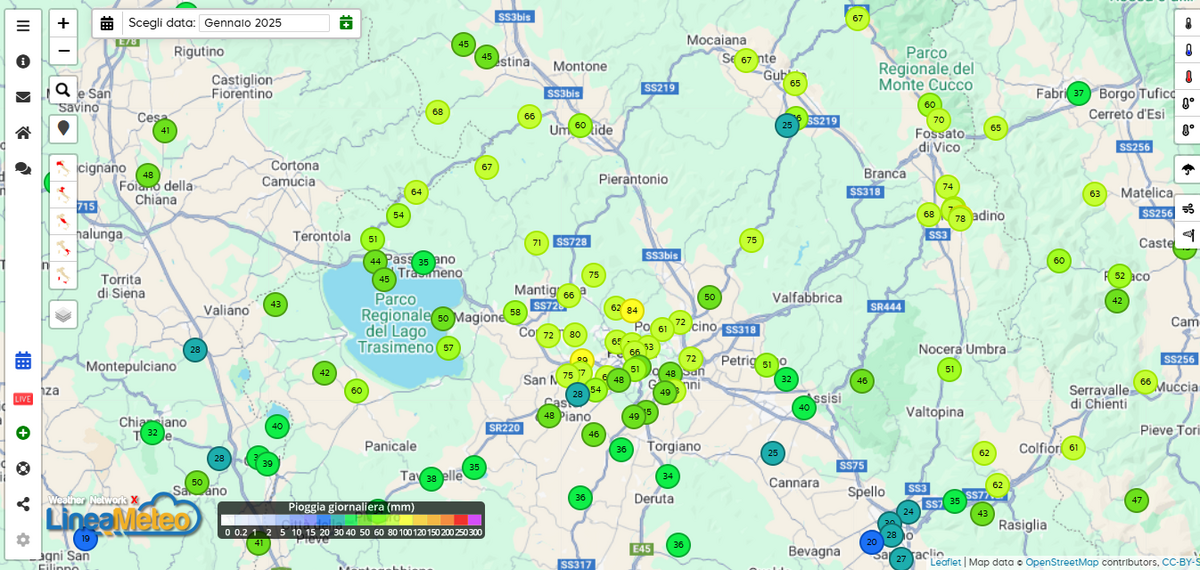Click the green calendar-plus icon
The image size is (1200, 570).
pos(346,23)
